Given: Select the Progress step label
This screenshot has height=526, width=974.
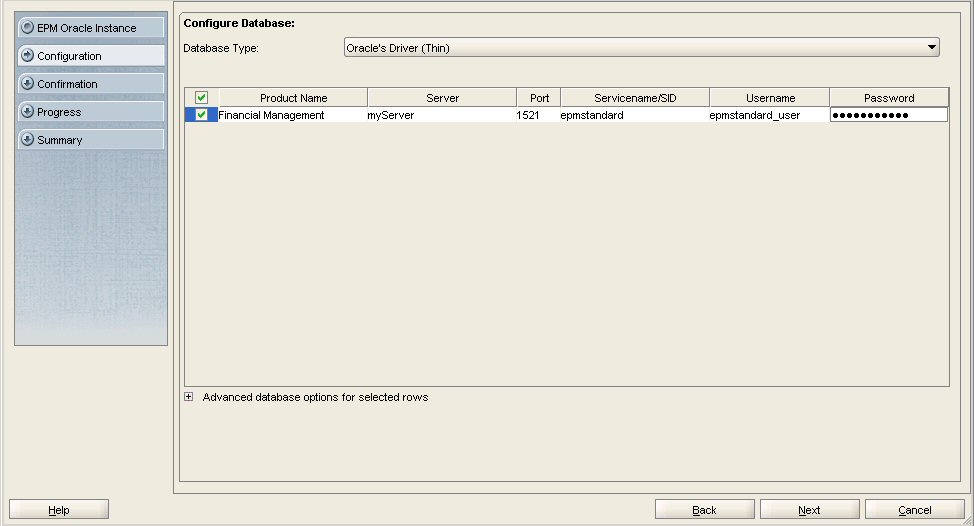Looking at the screenshot, I should tap(59, 112).
